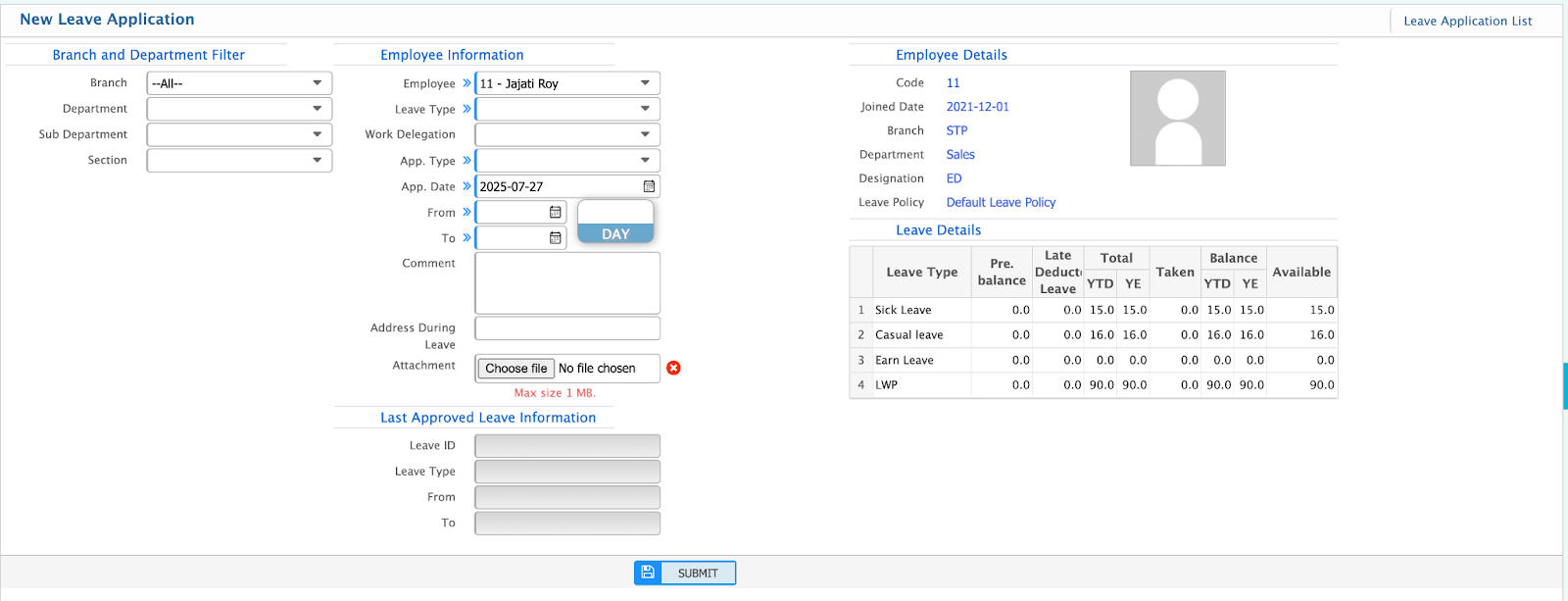
Task: Open the App. Date calendar picker icon
Action: click(x=649, y=186)
